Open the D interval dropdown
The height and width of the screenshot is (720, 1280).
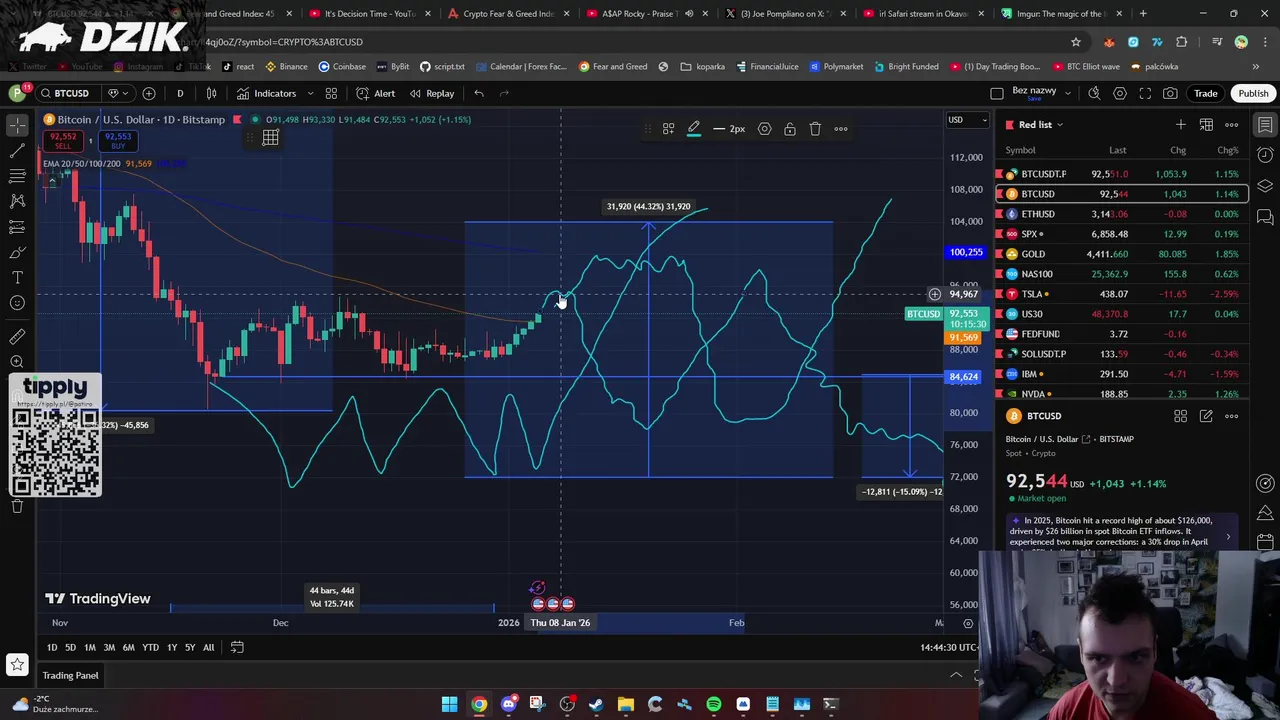click(x=180, y=93)
